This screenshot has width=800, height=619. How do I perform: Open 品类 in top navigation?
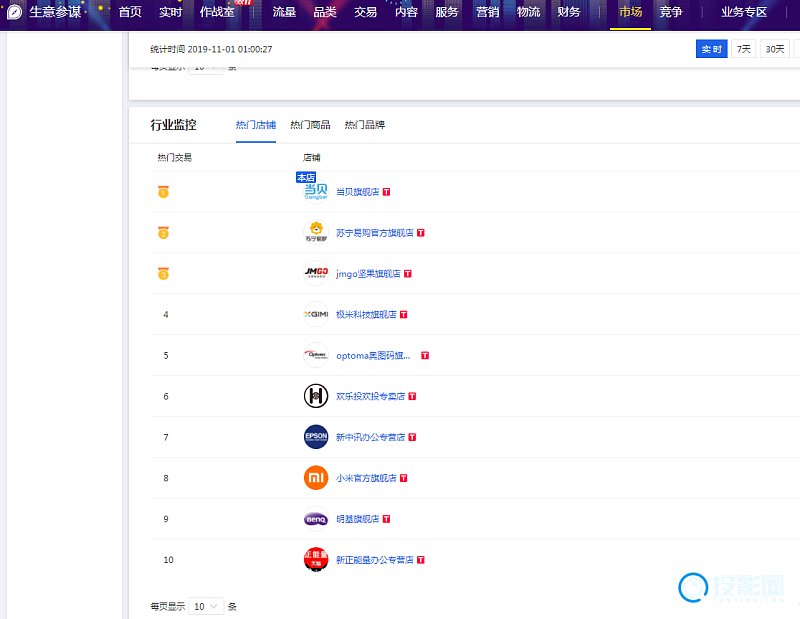coord(325,12)
